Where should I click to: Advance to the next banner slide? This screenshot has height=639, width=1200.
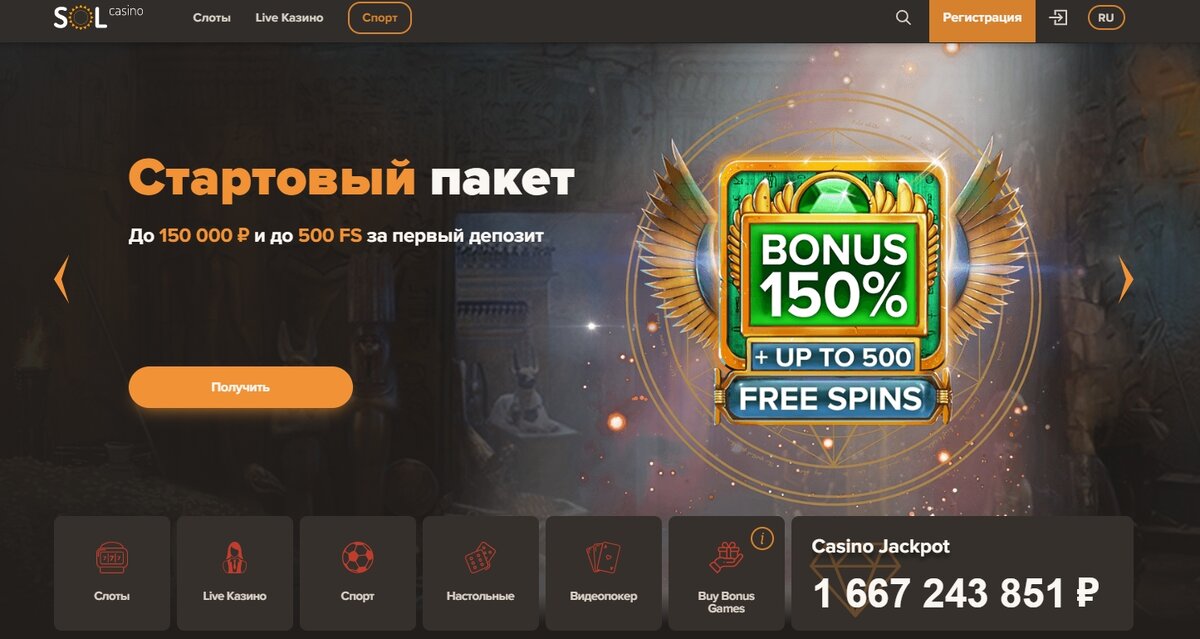tap(1126, 279)
